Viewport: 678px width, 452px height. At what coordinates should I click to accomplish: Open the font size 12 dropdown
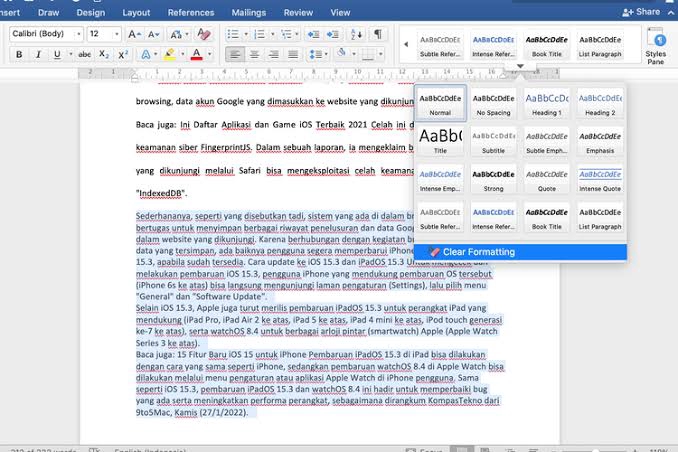(104, 34)
